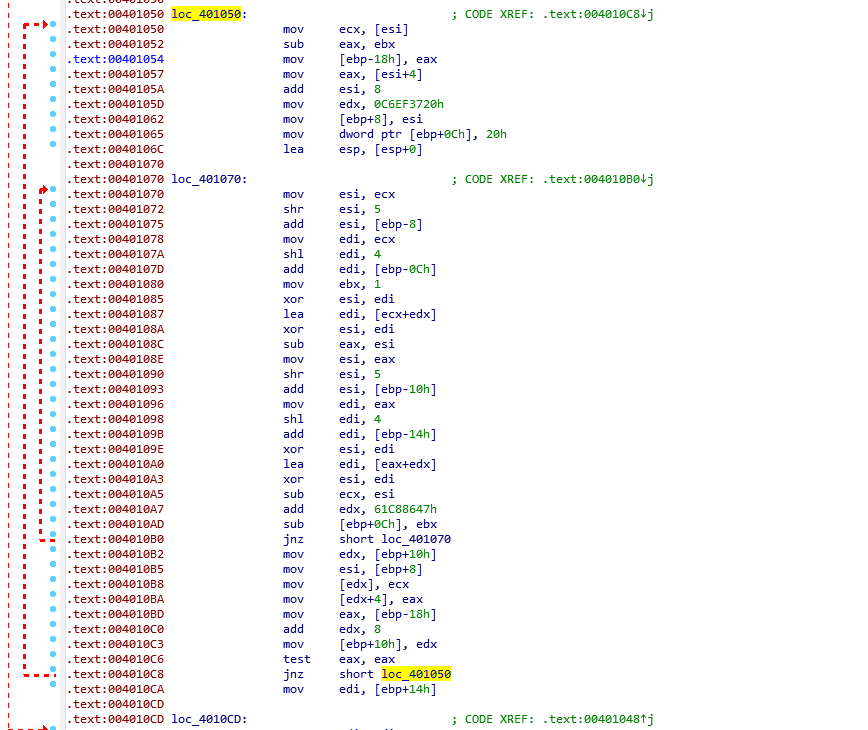
Task: Click address .text:004010C3
Action: 115,644
